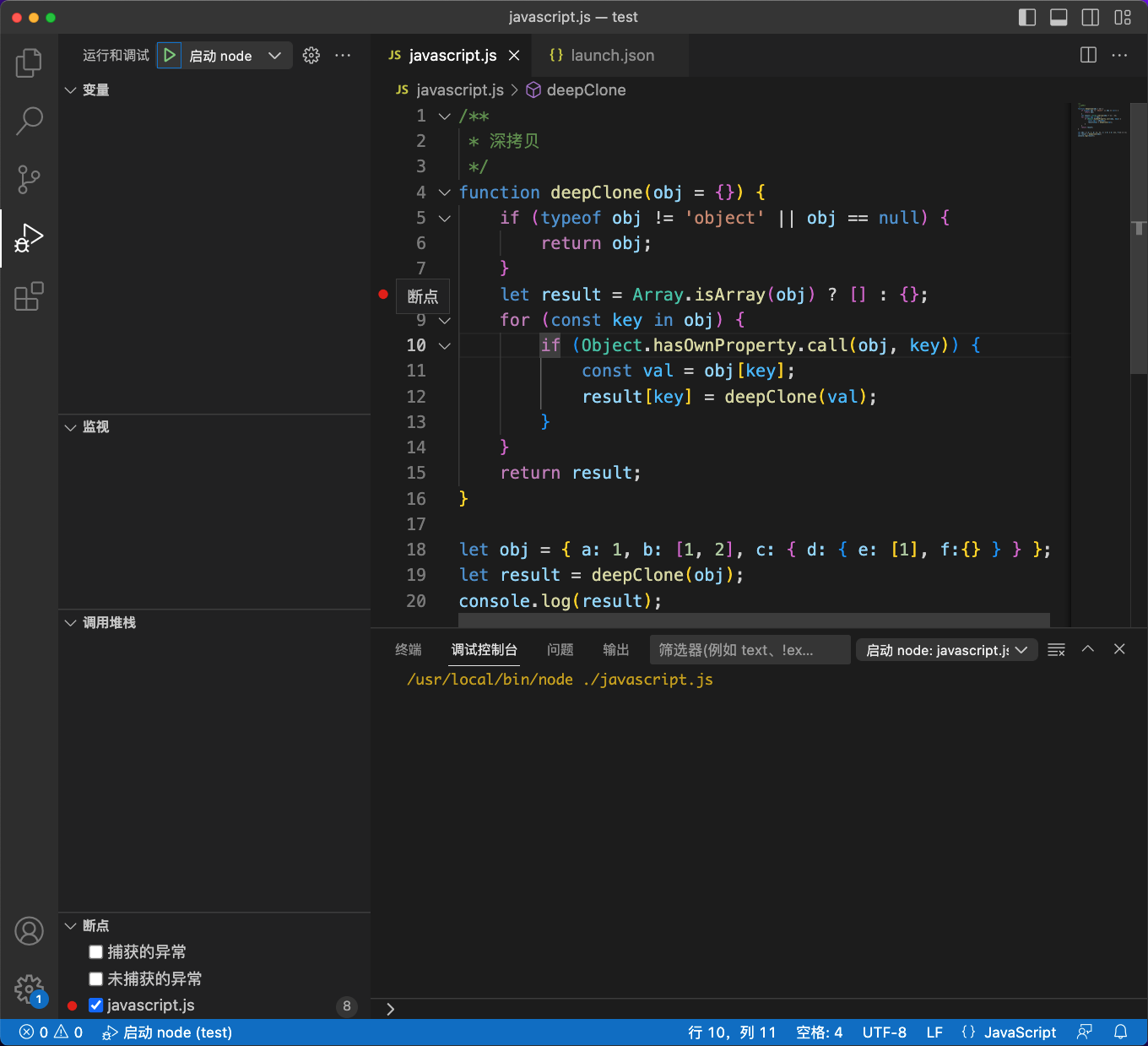Screen dimensions: 1148x1046
Task: Fold the deepClone function on line 4
Action: click(x=444, y=192)
